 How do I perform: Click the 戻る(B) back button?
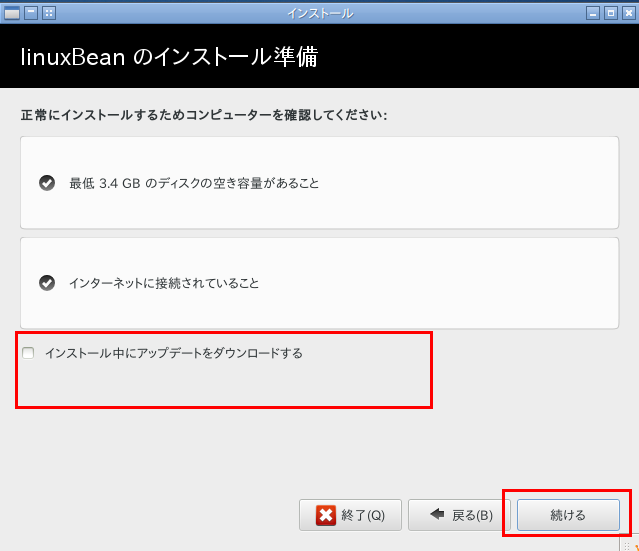[x=459, y=515]
